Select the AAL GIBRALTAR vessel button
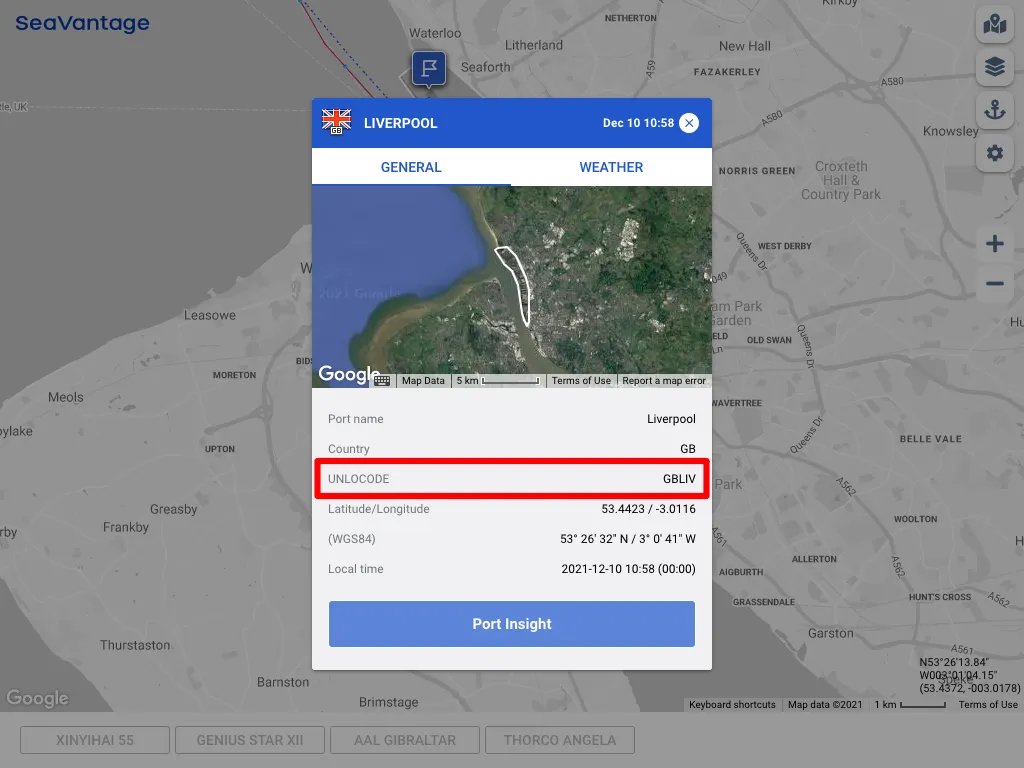 click(405, 740)
